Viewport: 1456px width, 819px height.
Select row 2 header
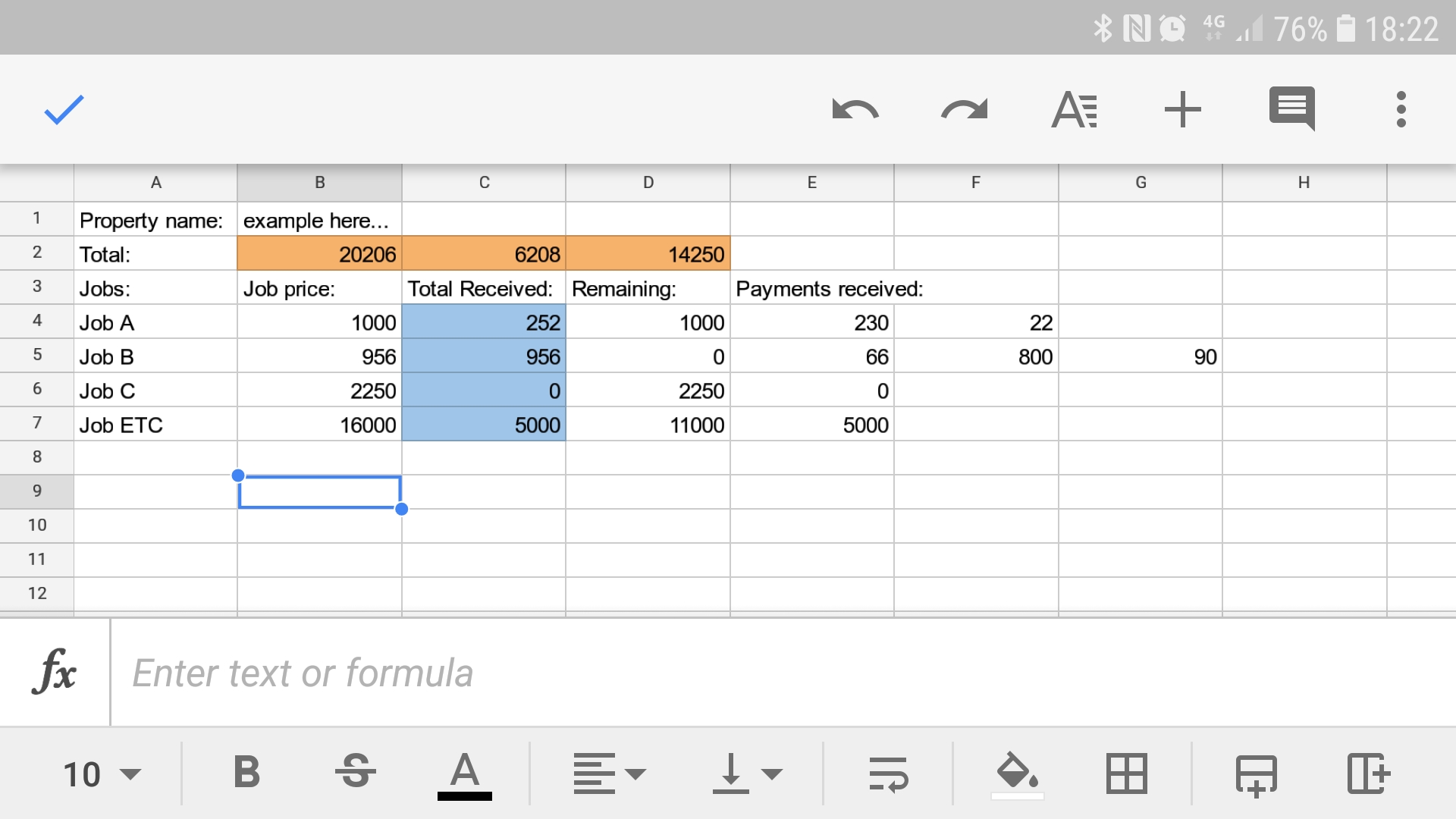pyautogui.click(x=36, y=253)
